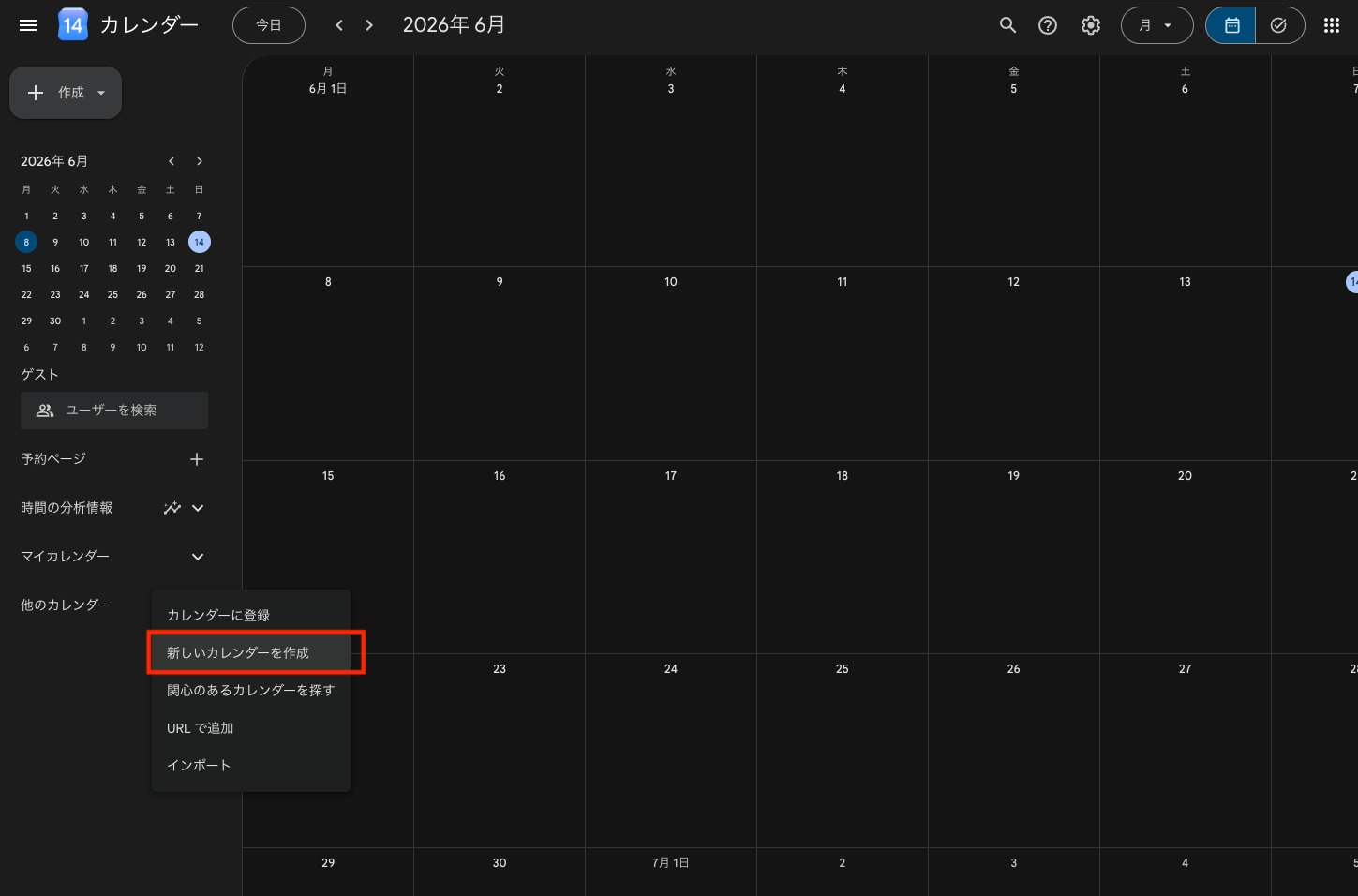The width and height of the screenshot is (1358, 896).
Task: Open 6月 1日 in the month grid
Action: (328, 89)
